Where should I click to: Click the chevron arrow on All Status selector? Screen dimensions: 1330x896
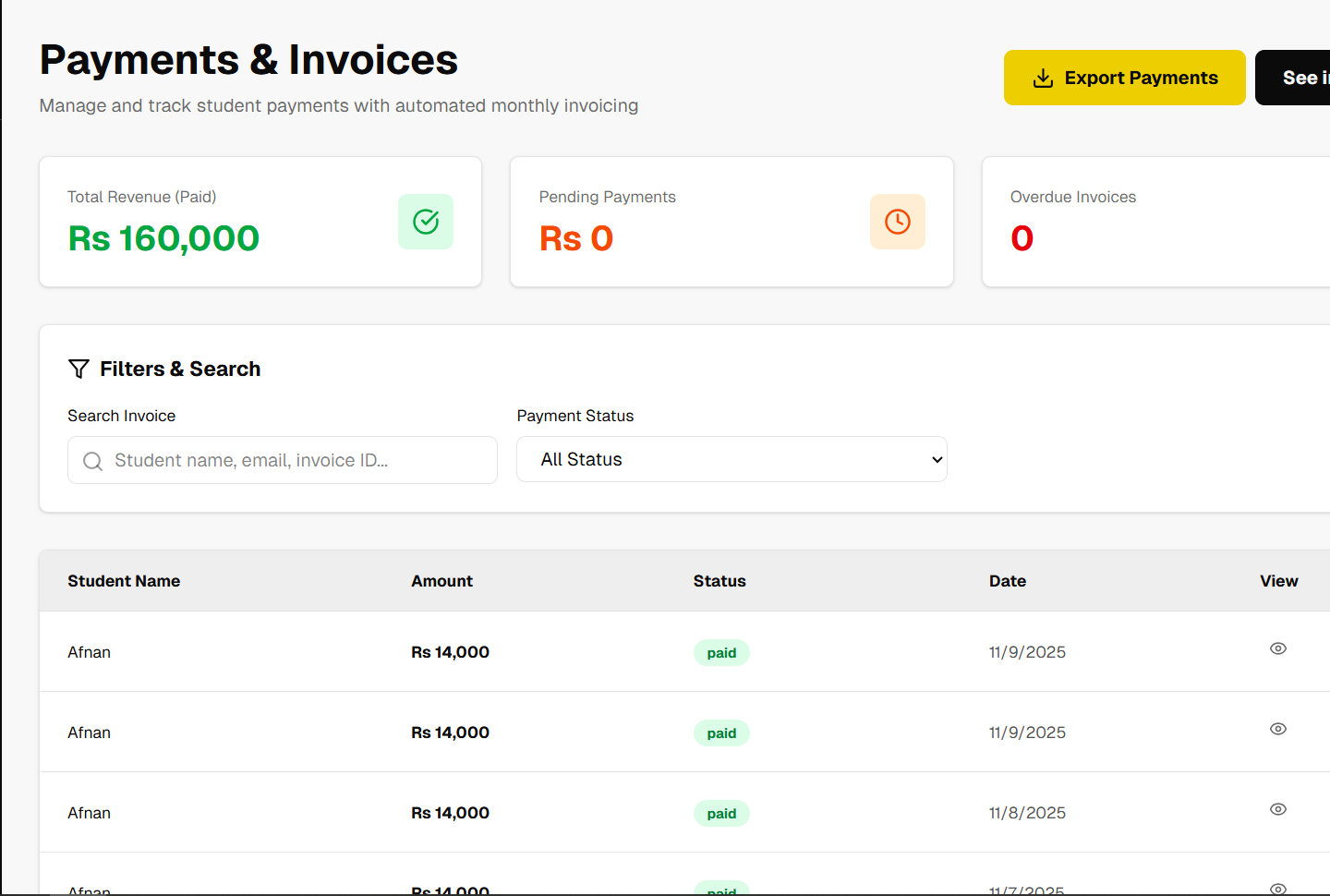(937, 460)
